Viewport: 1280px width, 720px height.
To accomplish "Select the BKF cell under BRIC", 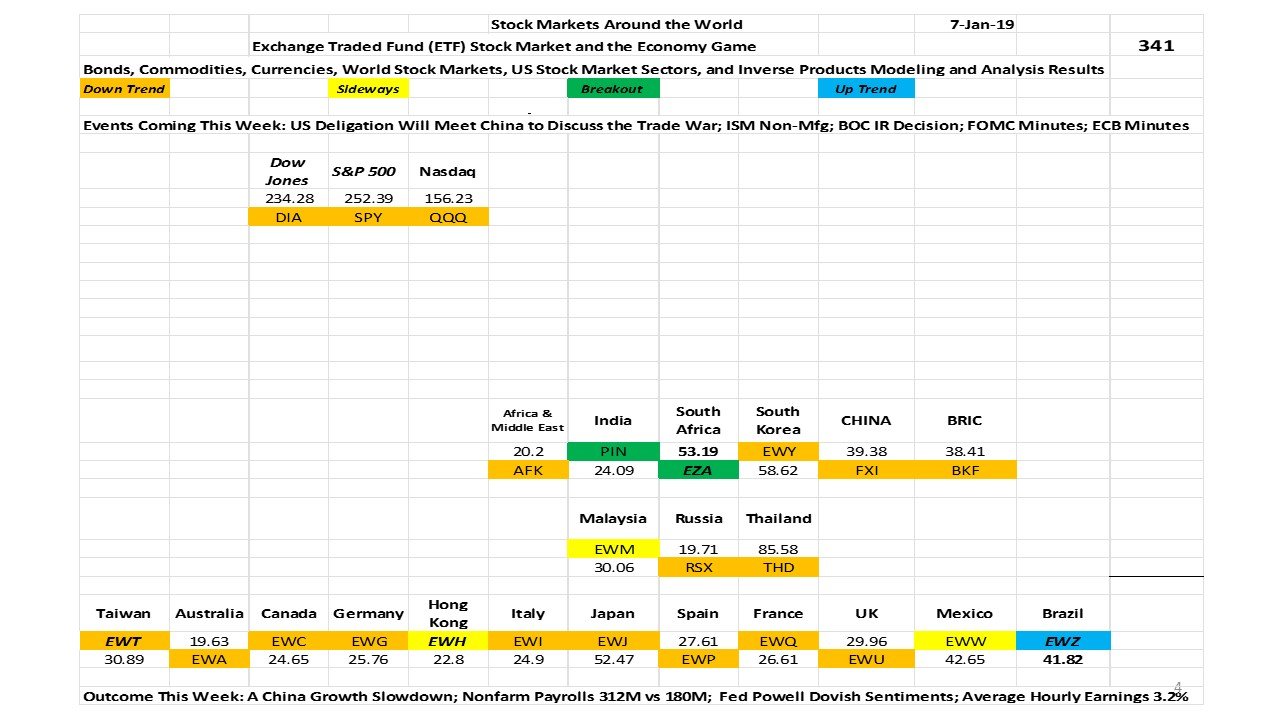I will coord(963,470).
